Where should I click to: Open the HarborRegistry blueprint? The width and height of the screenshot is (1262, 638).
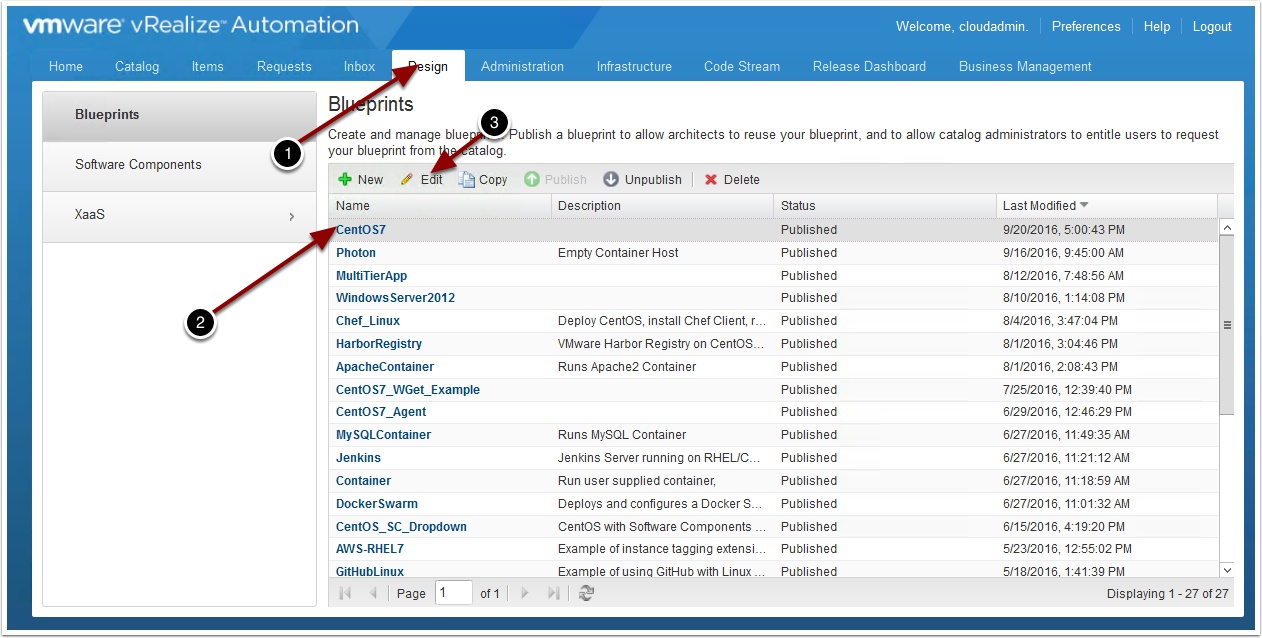point(379,344)
